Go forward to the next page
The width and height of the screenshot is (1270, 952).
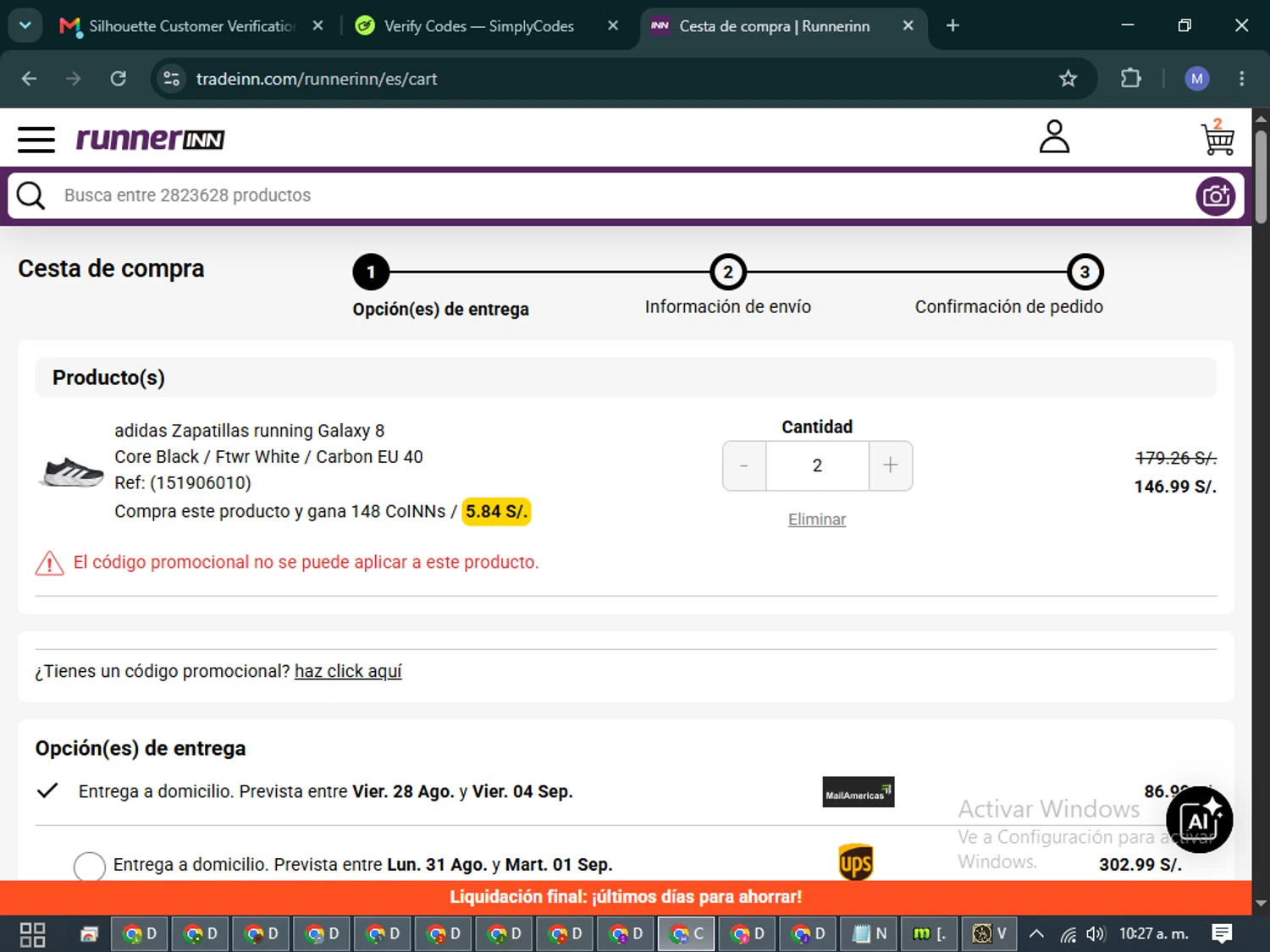74,79
